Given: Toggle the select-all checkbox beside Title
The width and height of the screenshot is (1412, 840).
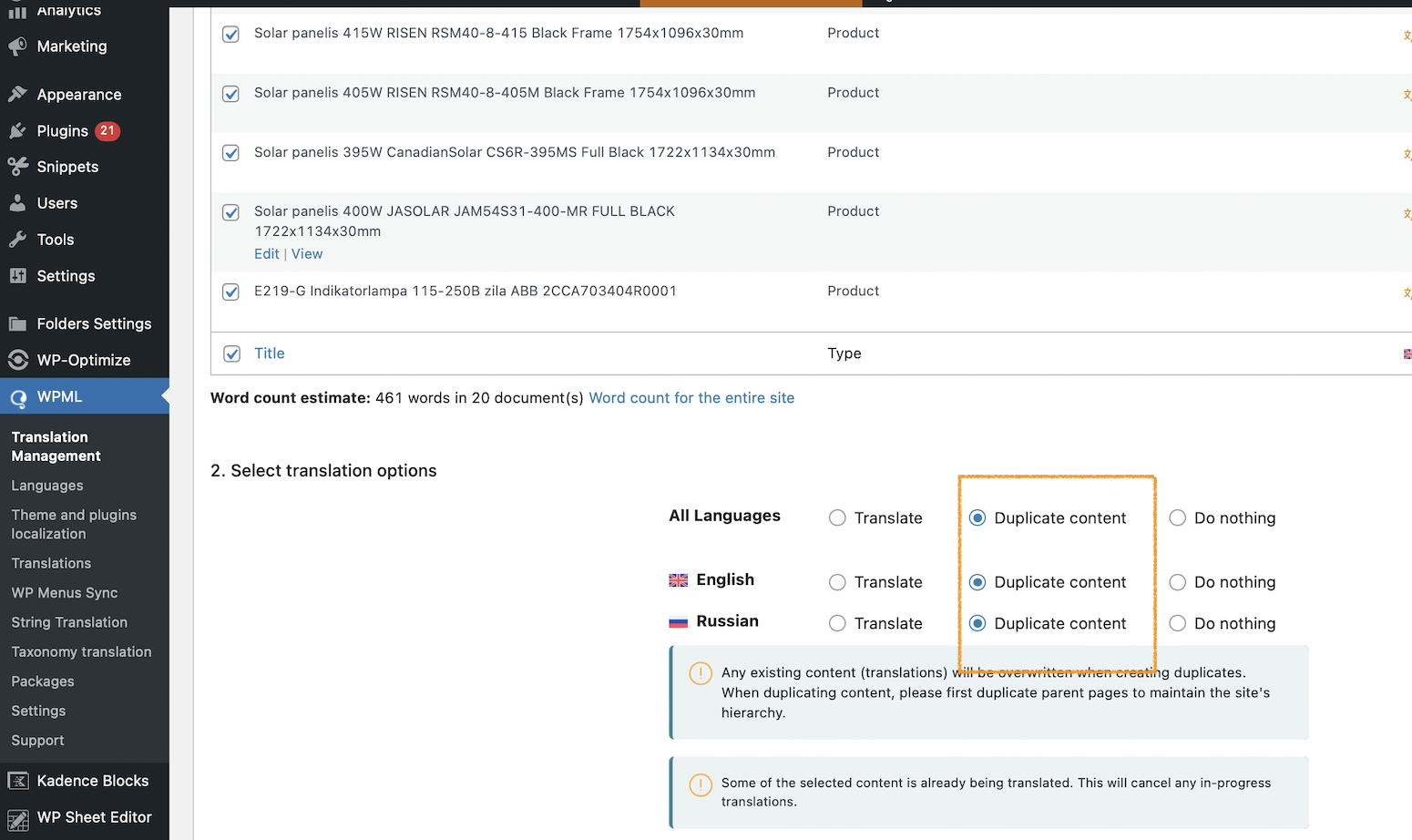Looking at the screenshot, I should point(232,353).
